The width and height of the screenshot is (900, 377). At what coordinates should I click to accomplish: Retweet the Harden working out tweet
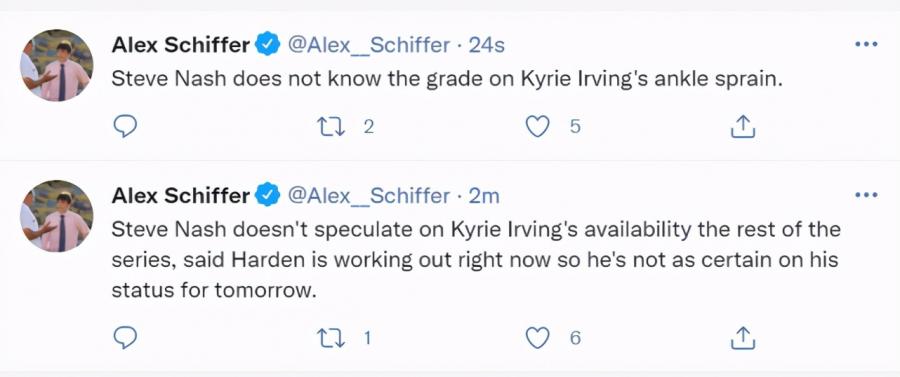pos(332,337)
